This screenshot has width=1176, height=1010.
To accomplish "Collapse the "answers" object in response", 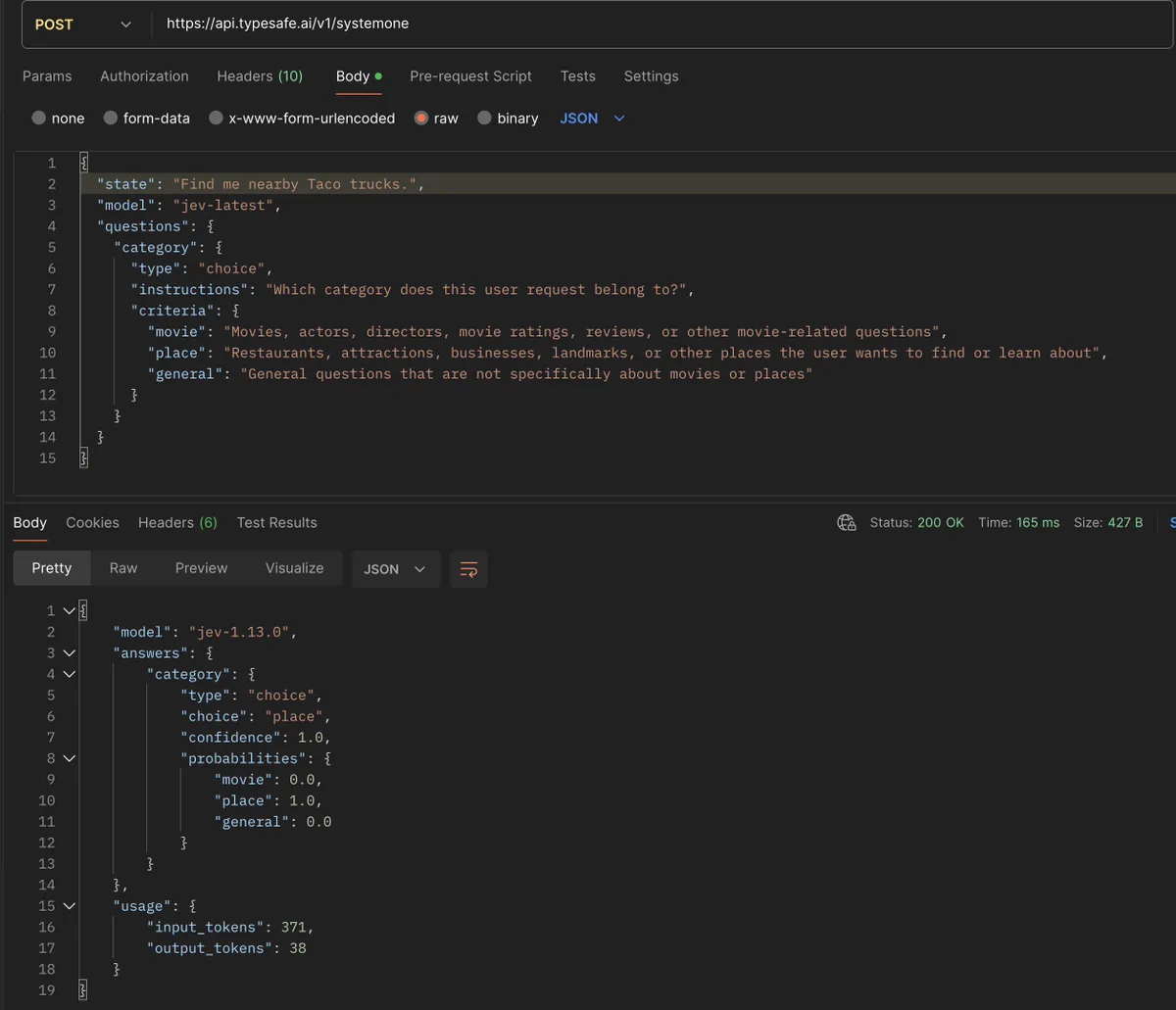I will click(69, 653).
